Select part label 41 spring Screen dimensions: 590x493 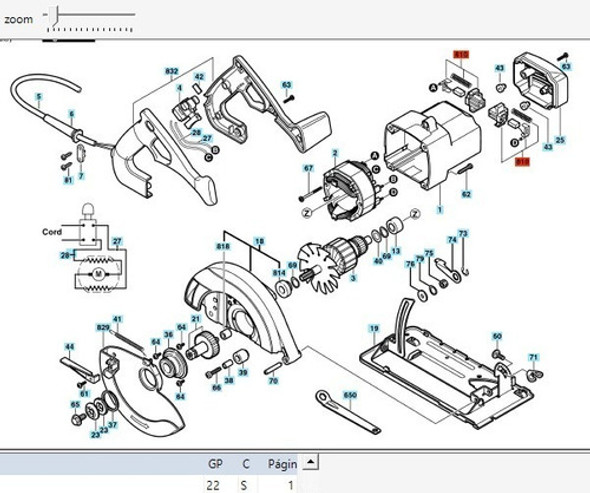point(117,320)
